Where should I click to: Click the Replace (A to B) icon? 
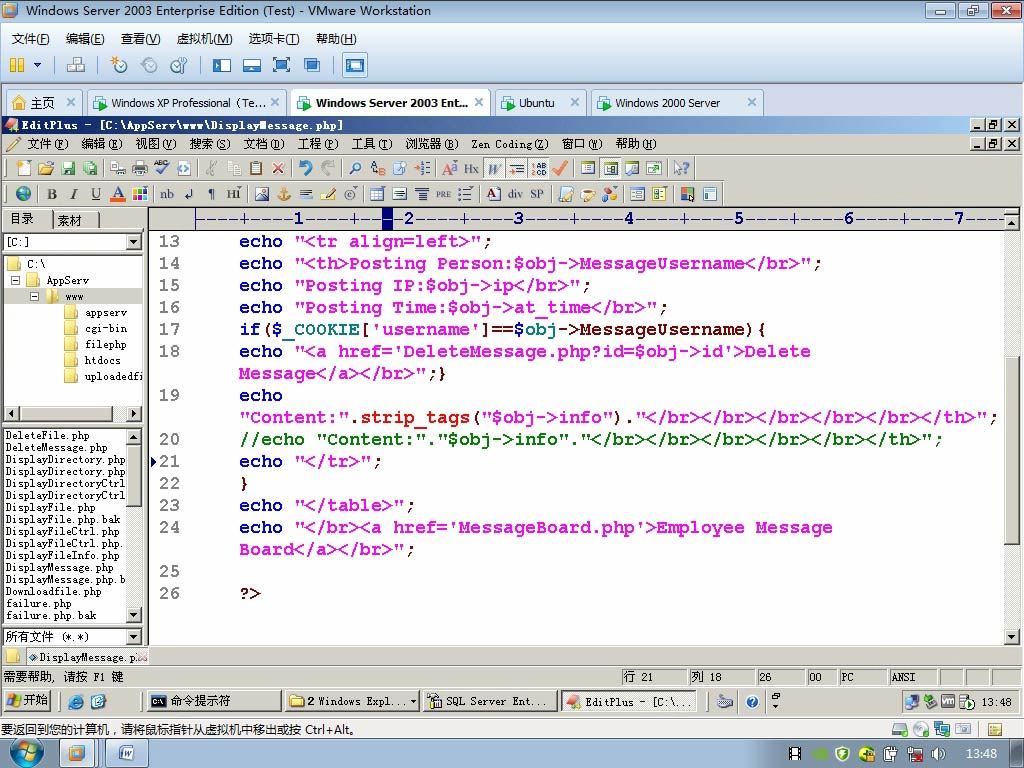click(377, 168)
